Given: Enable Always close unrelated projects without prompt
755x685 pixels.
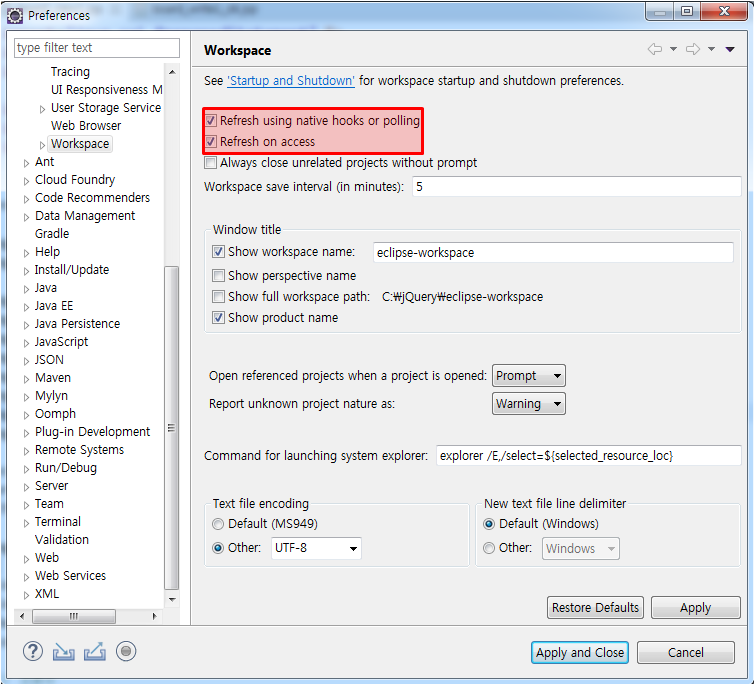Looking at the screenshot, I should (x=210, y=163).
